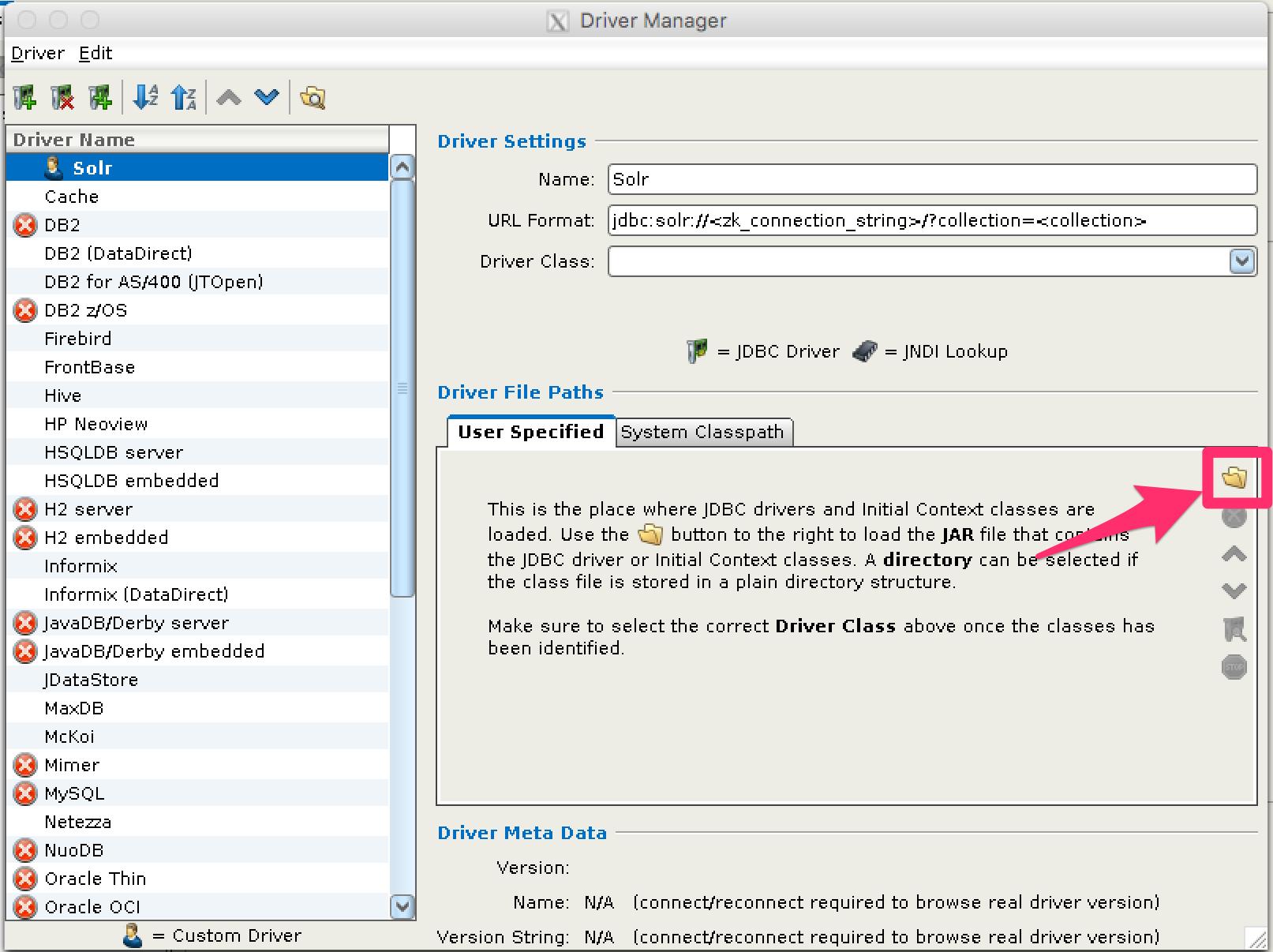Select Hive driver in the list
This screenshot has height=952, width=1273.
point(63,395)
